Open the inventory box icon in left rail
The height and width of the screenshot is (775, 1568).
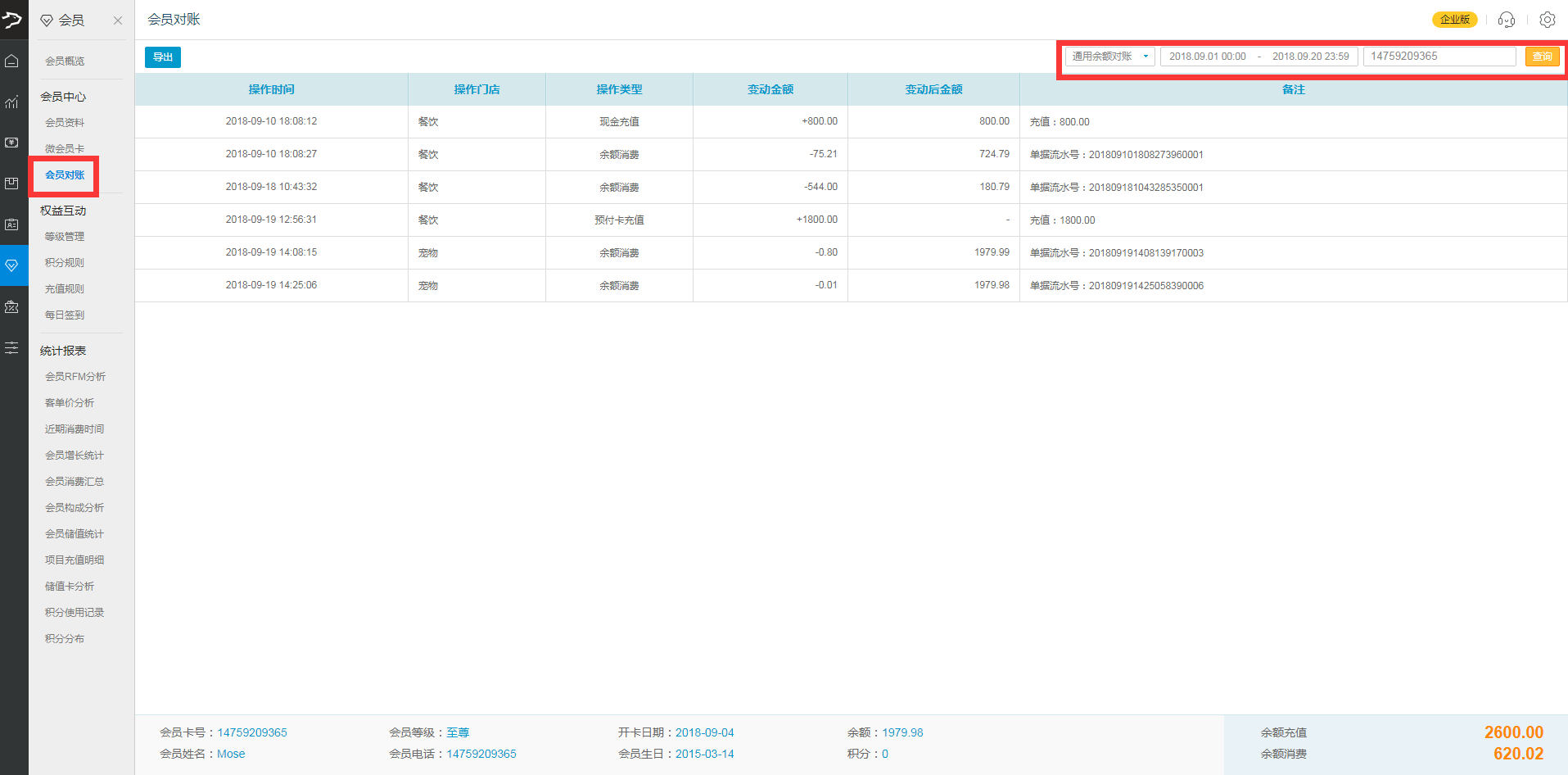point(12,184)
